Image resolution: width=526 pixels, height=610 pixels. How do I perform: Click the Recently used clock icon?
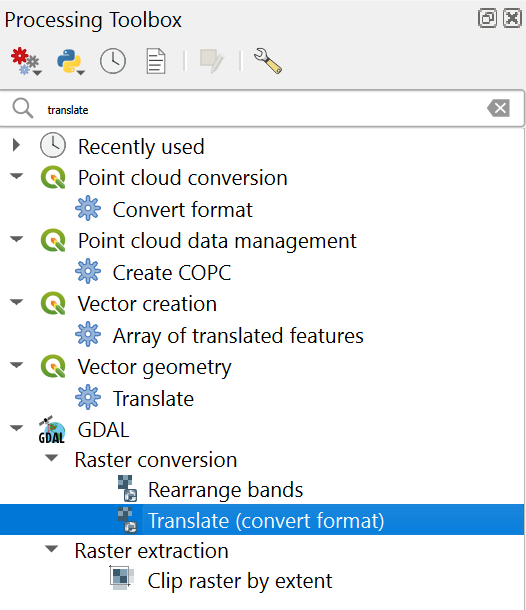(x=53, y=145)
